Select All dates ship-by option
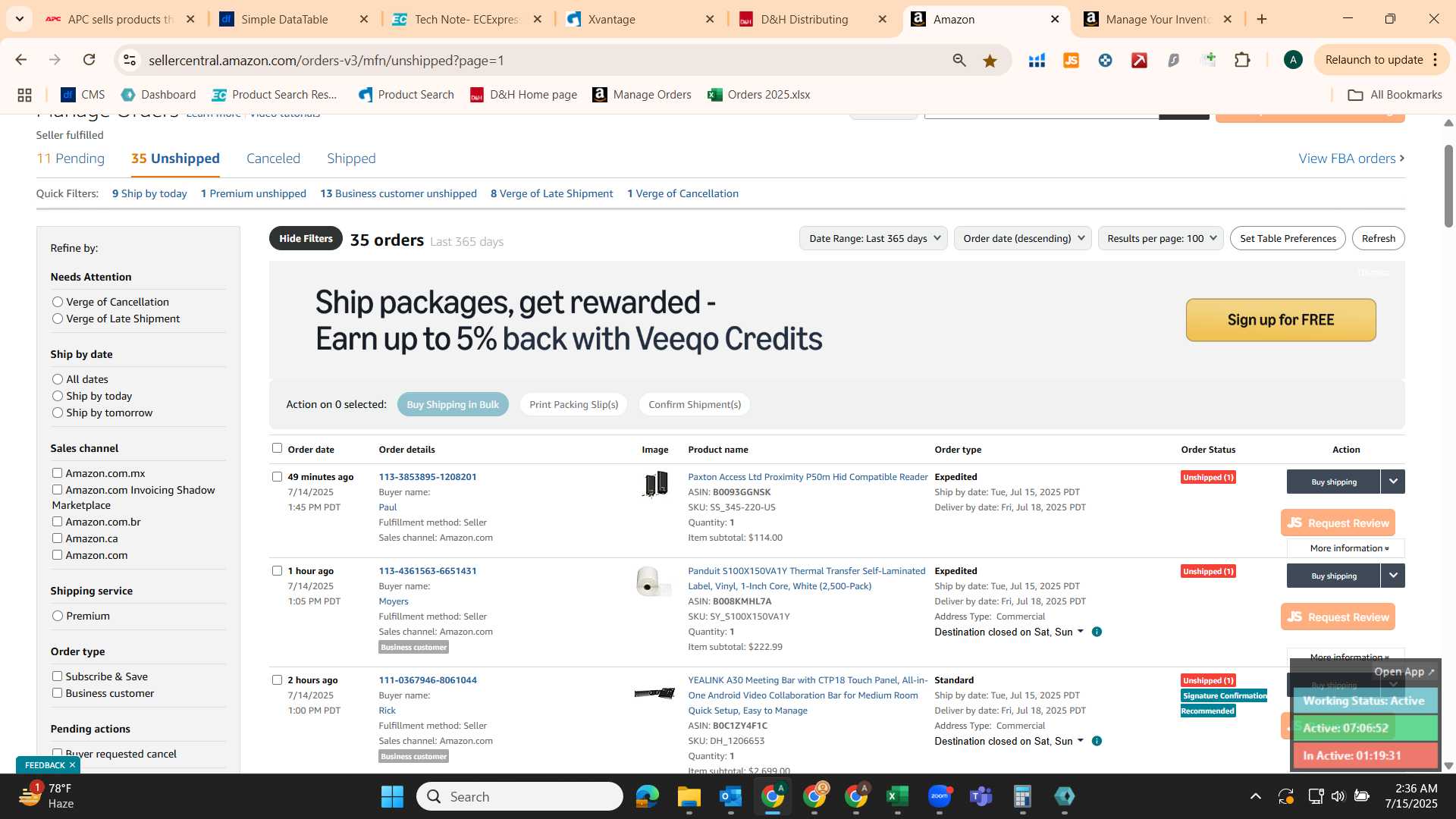The height and width of the screenshot is (819, 1456). tap(58, 379)
